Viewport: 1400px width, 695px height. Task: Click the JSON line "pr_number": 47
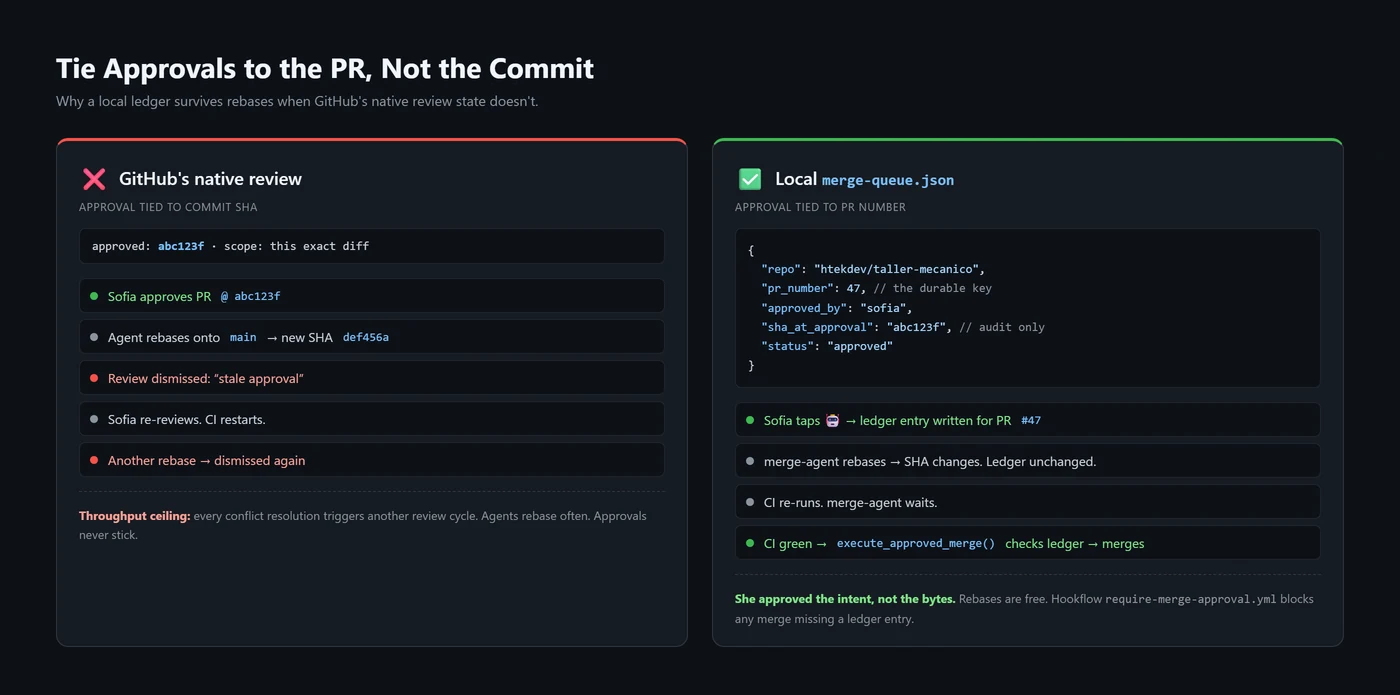(814, 288)
